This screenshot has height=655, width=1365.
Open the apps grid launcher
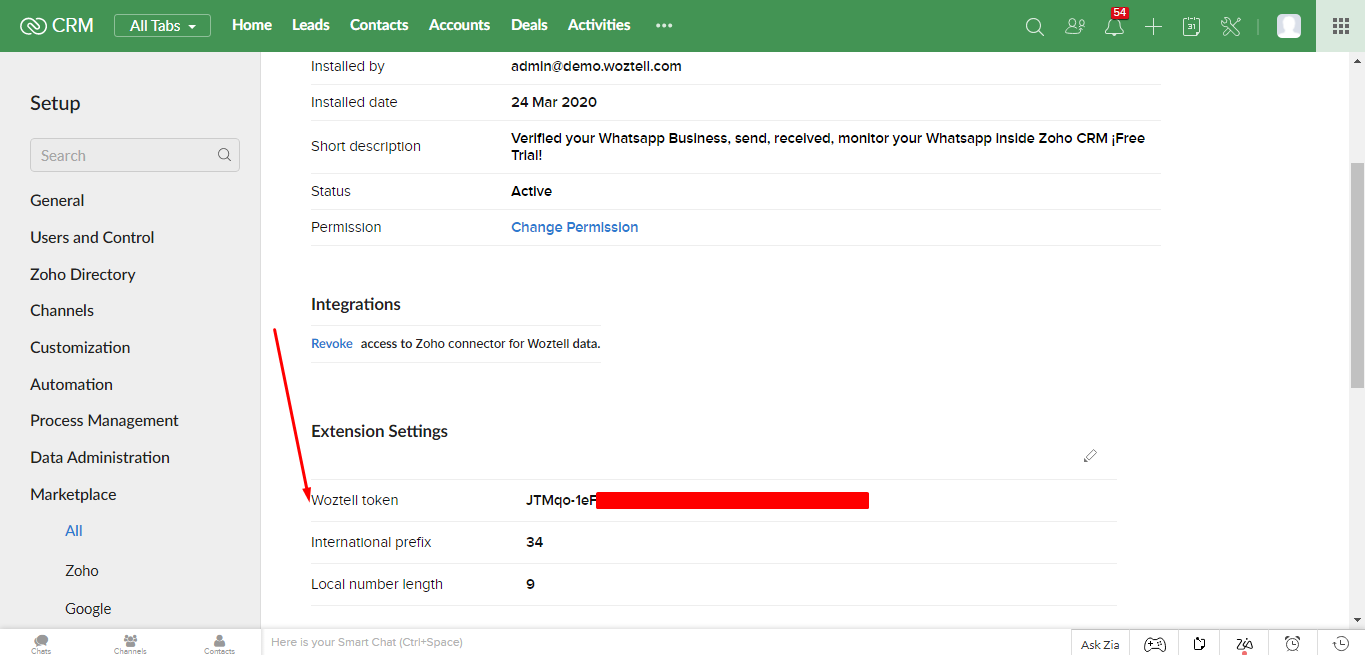(x=1341, y=26)
